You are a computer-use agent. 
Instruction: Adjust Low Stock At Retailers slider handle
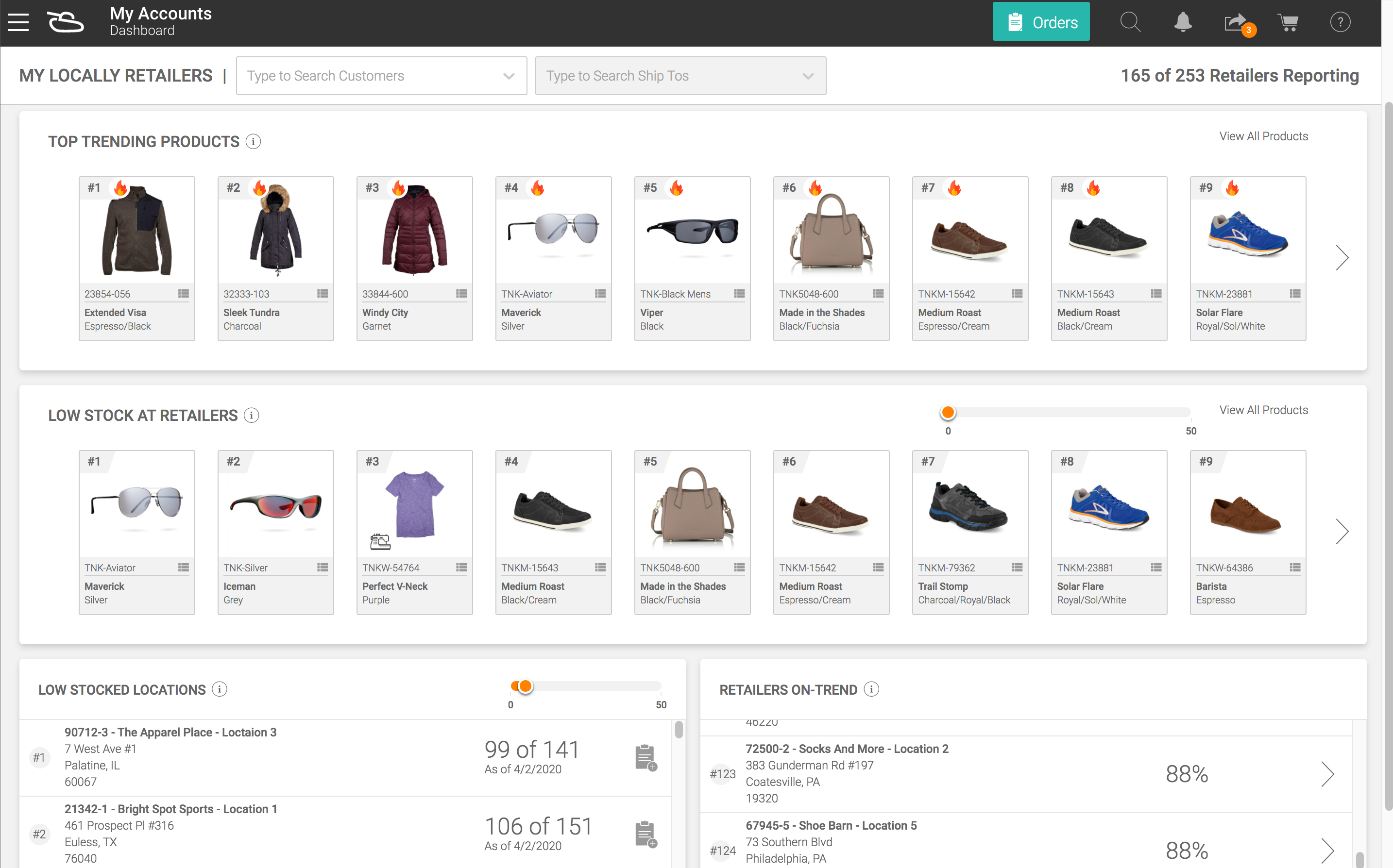click(x=948, y=412)
